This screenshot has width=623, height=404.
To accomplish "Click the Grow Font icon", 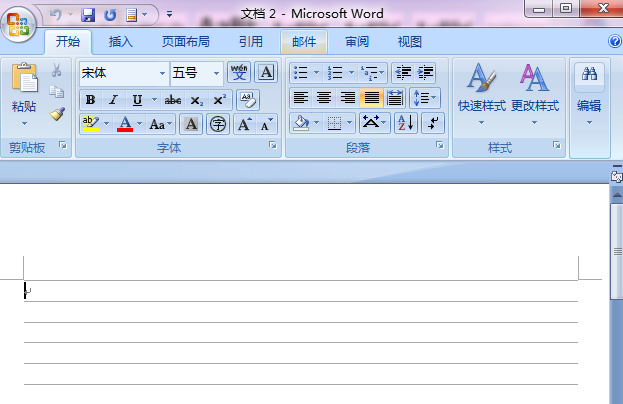I will click(244, 124).
